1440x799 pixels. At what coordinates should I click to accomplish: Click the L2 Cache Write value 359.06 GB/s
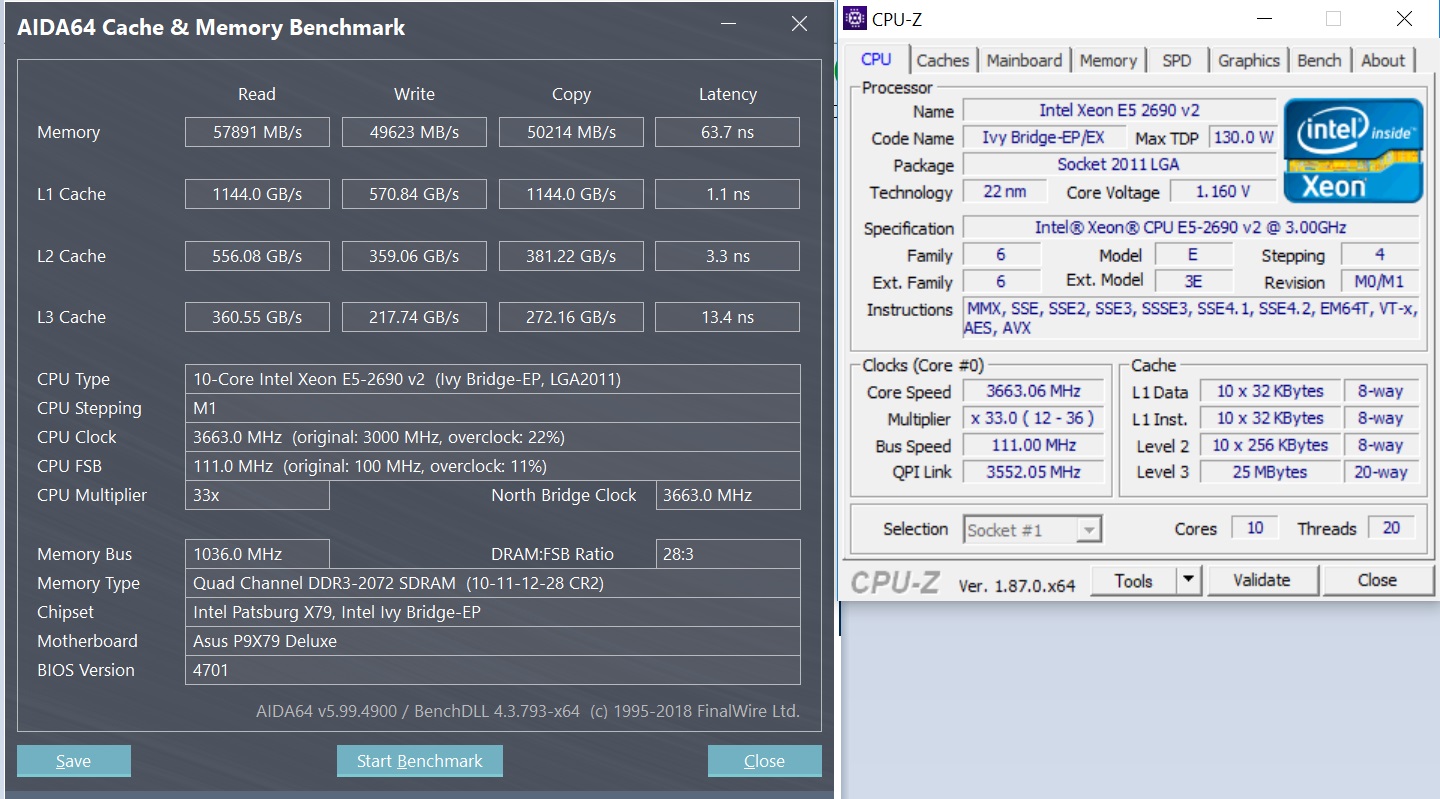coord(414,256)
